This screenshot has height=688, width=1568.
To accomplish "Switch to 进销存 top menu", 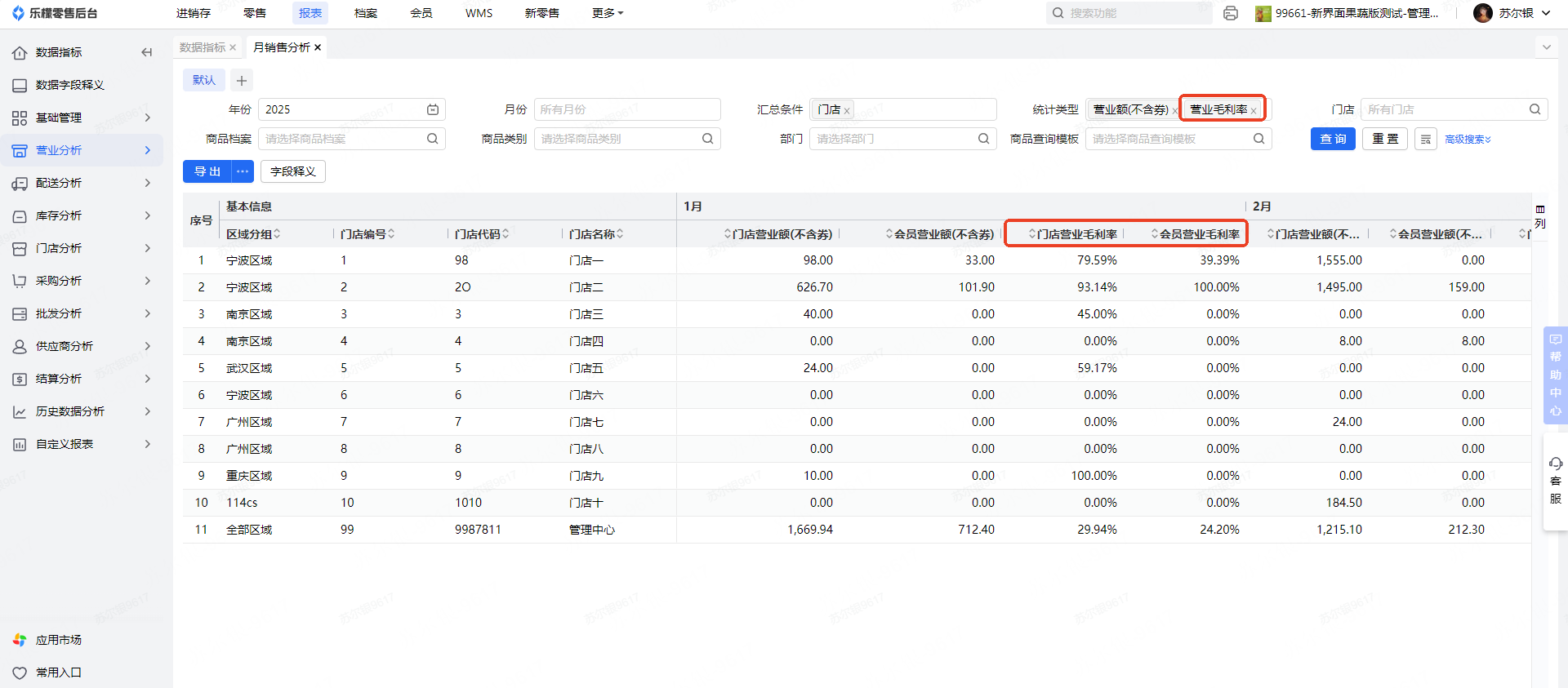I will (194, 13).
